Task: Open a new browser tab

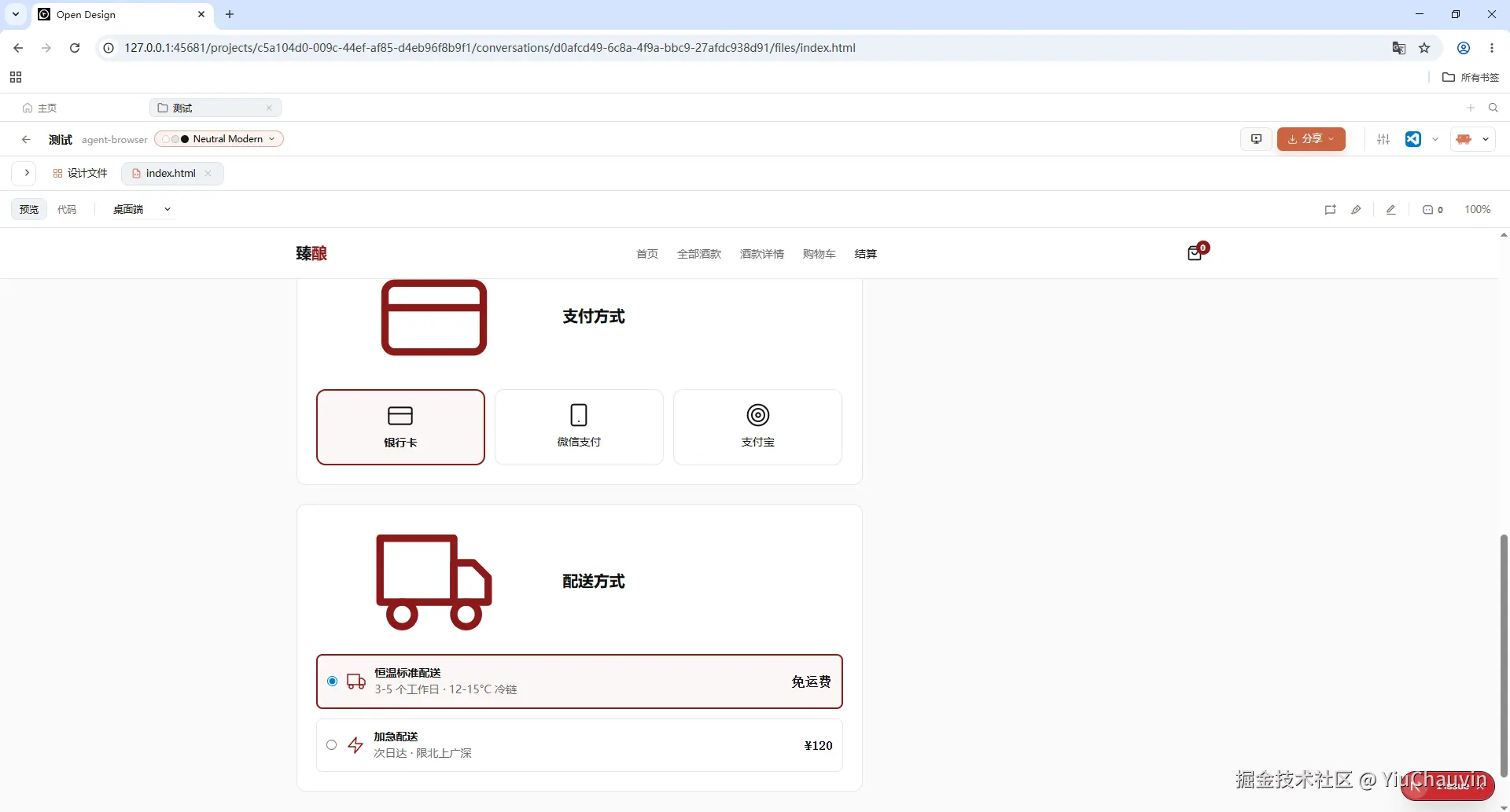Action: (x=230, y=14)
